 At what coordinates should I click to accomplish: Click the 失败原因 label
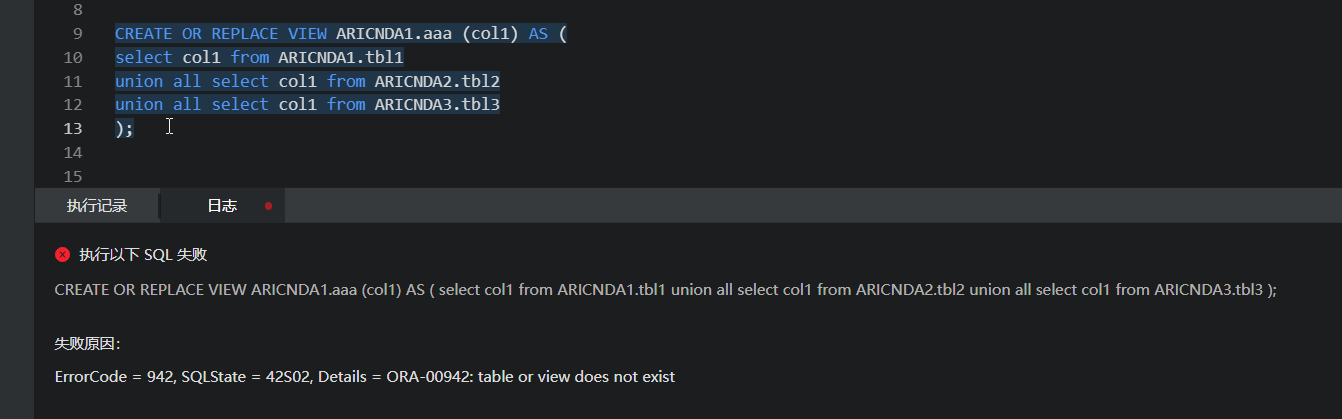[x=87, y=344]
